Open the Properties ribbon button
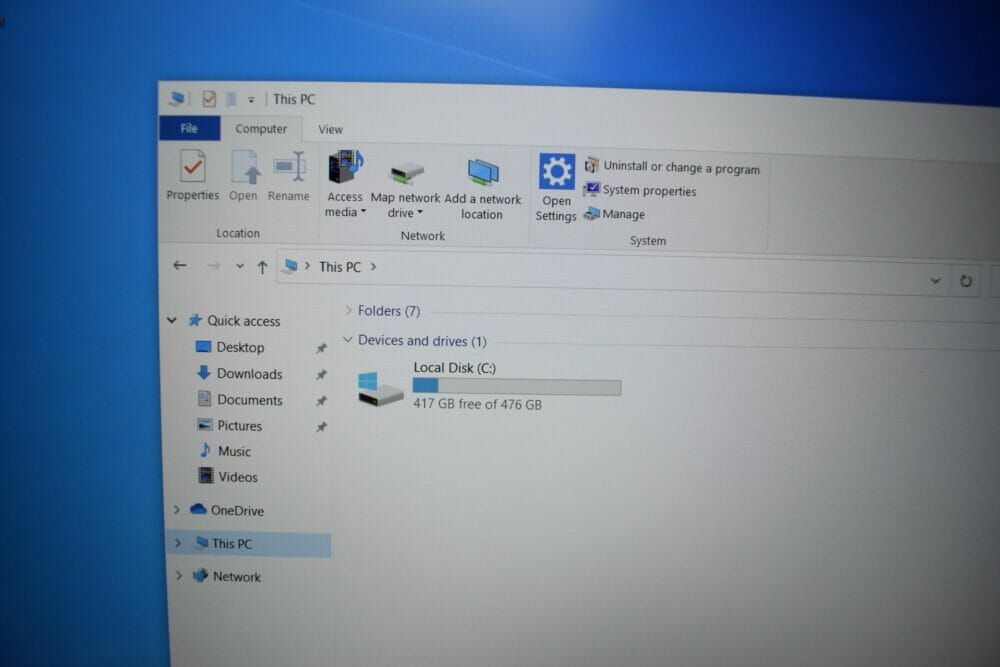The width and height of the screenshot is (1000, 667). 193,175
